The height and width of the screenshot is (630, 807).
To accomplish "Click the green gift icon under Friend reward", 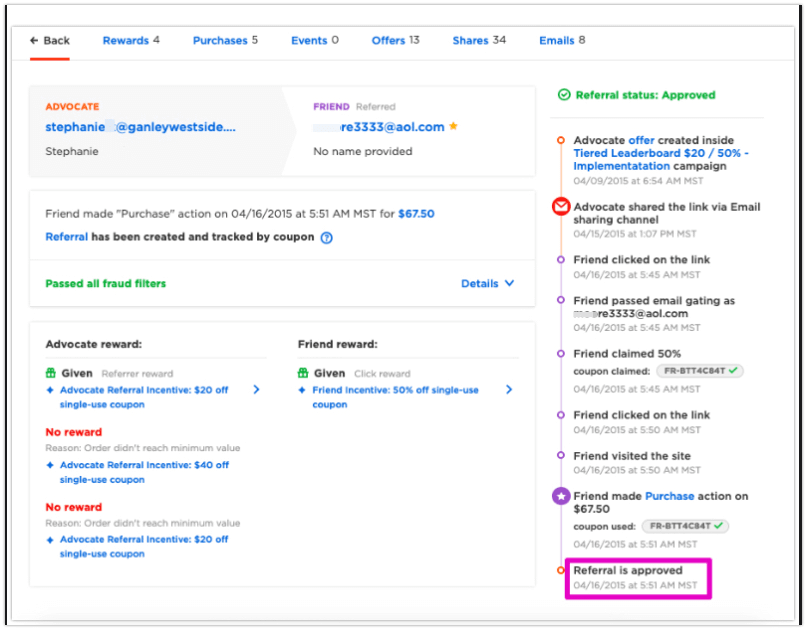I will [x=303, y=373].
